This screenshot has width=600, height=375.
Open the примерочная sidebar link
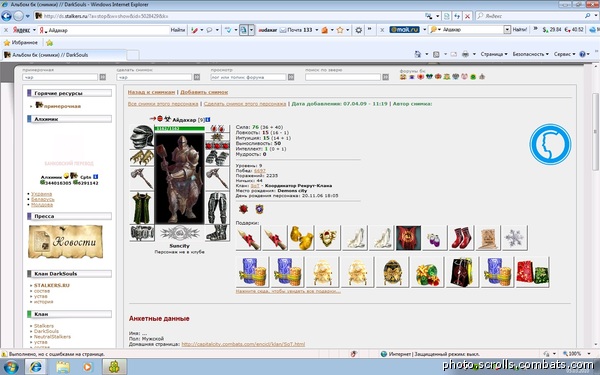62,106
